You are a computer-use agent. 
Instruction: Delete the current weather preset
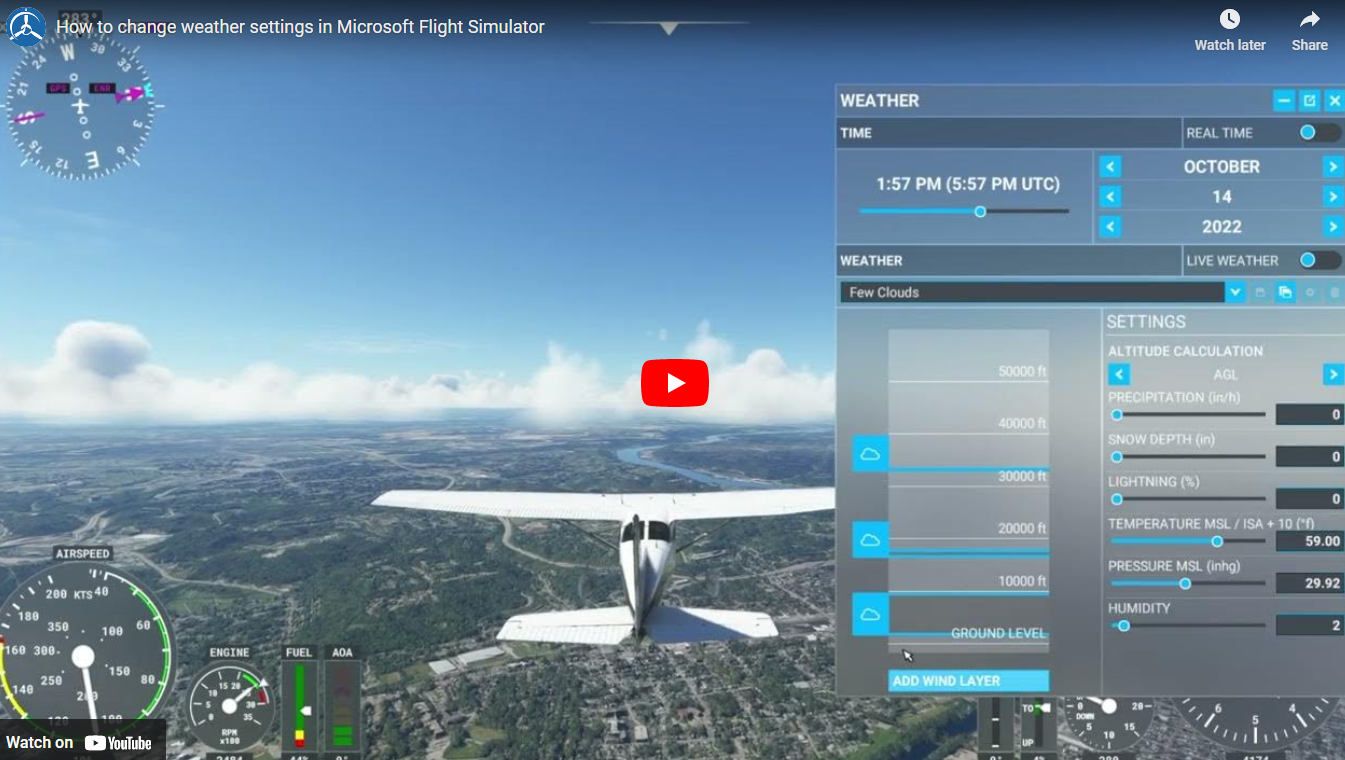(x=1336, y=292)
